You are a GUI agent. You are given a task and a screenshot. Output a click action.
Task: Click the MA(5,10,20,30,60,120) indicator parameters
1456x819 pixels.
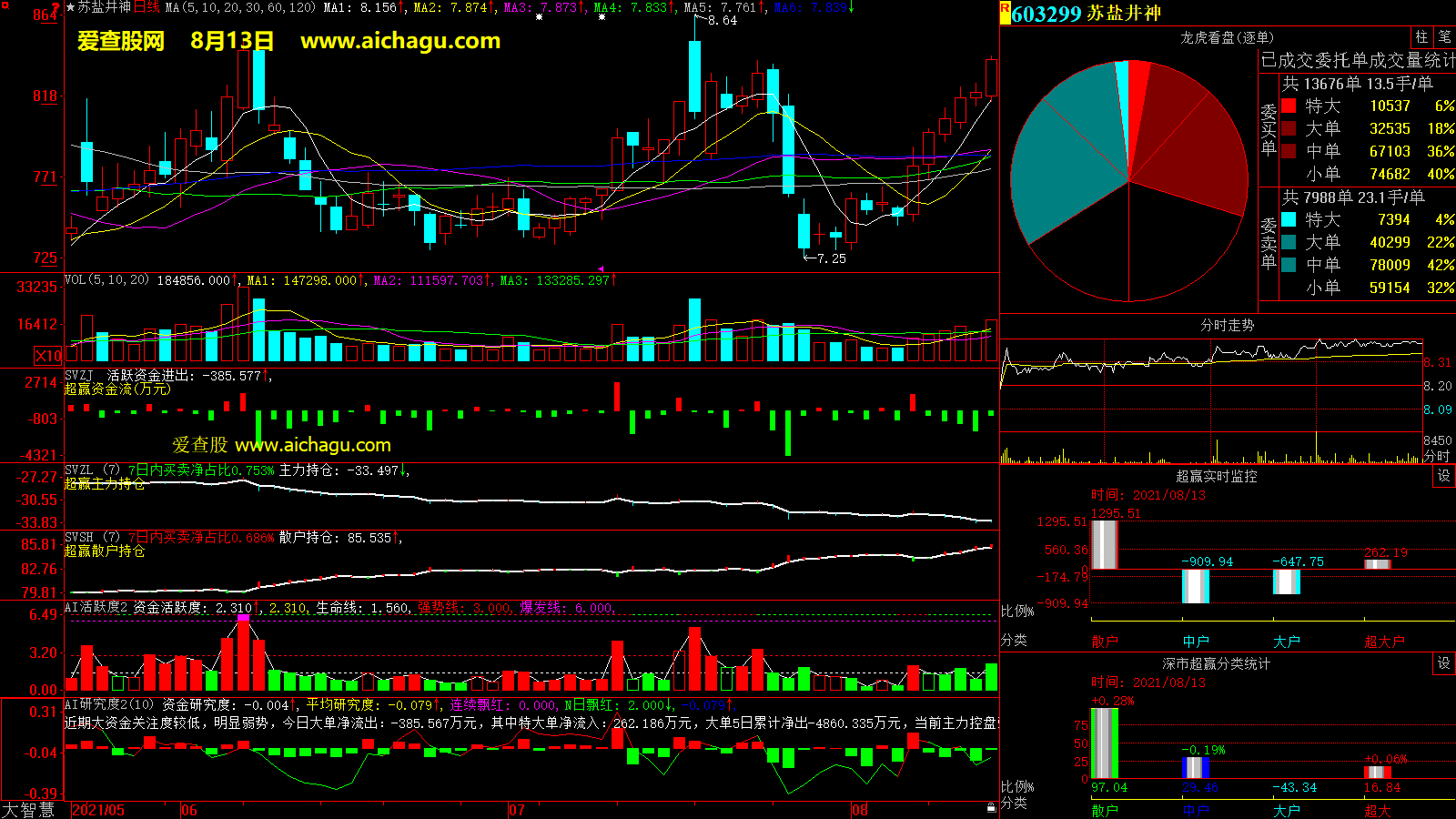(240, 7)
